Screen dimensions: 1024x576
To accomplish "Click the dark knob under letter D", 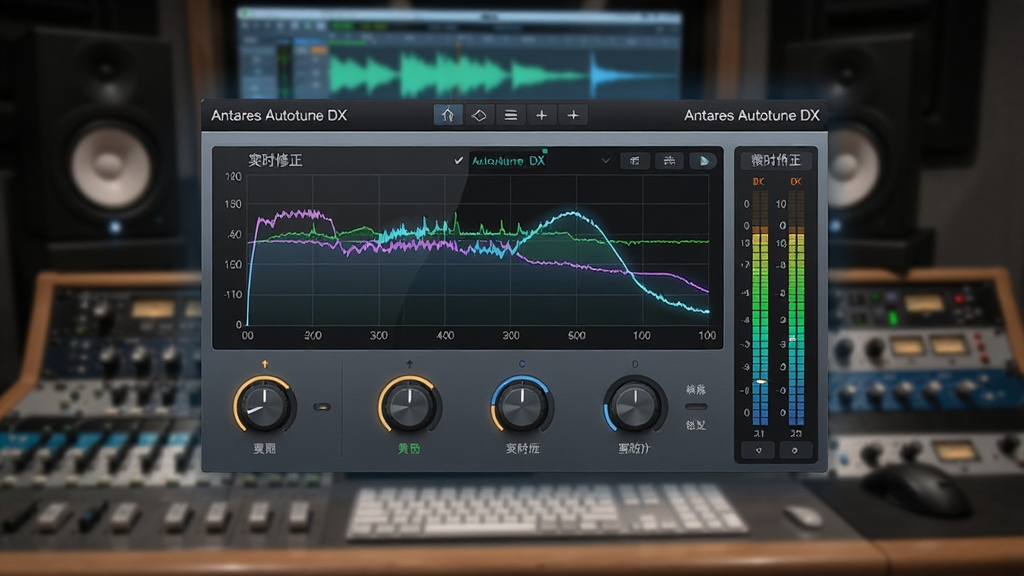I will [x=635, y=406].
